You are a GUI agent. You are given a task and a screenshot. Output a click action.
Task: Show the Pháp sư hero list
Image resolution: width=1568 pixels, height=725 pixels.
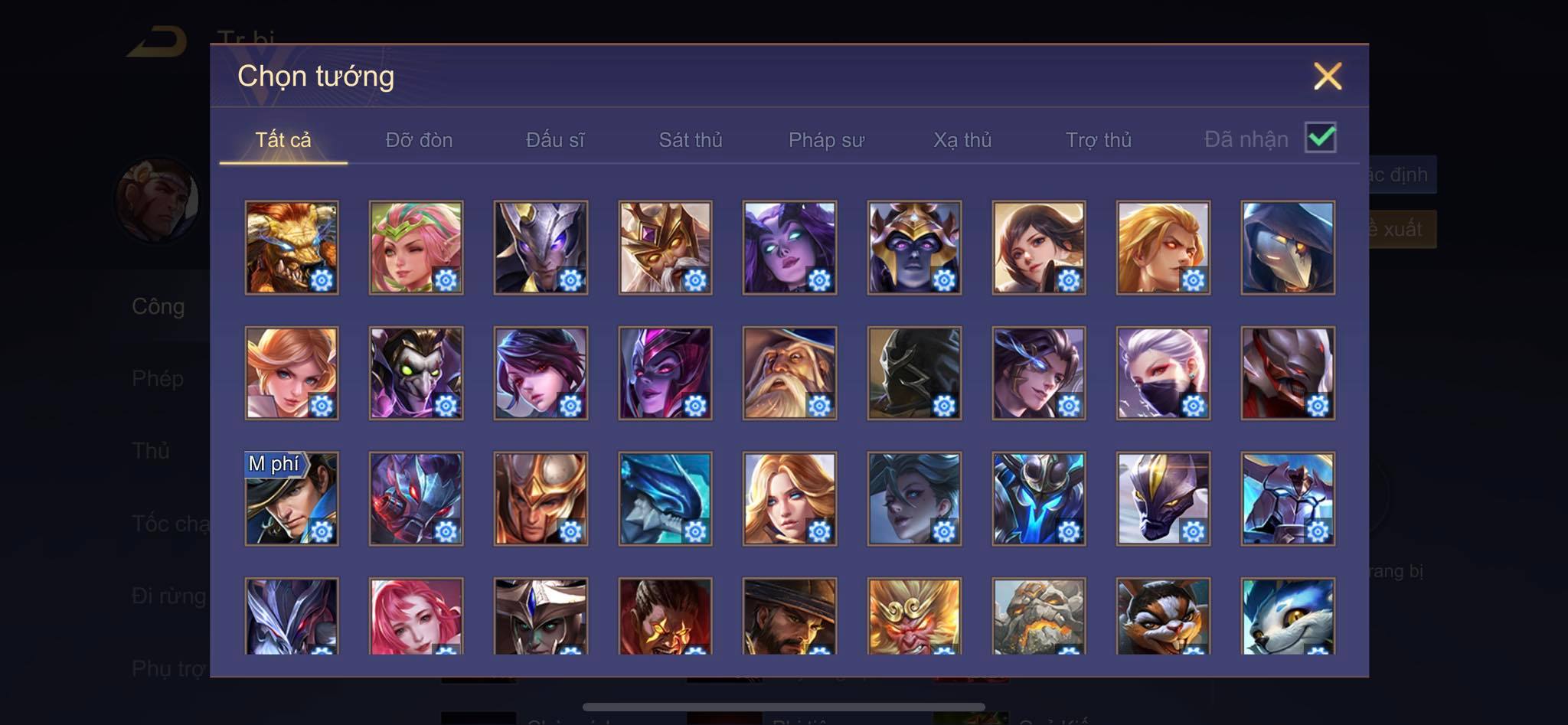(826, 140)
